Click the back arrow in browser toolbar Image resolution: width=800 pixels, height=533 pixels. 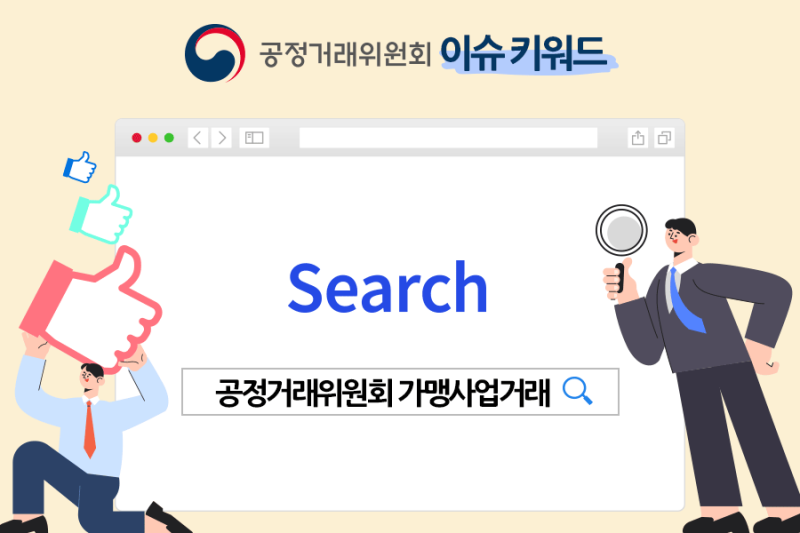198,138
